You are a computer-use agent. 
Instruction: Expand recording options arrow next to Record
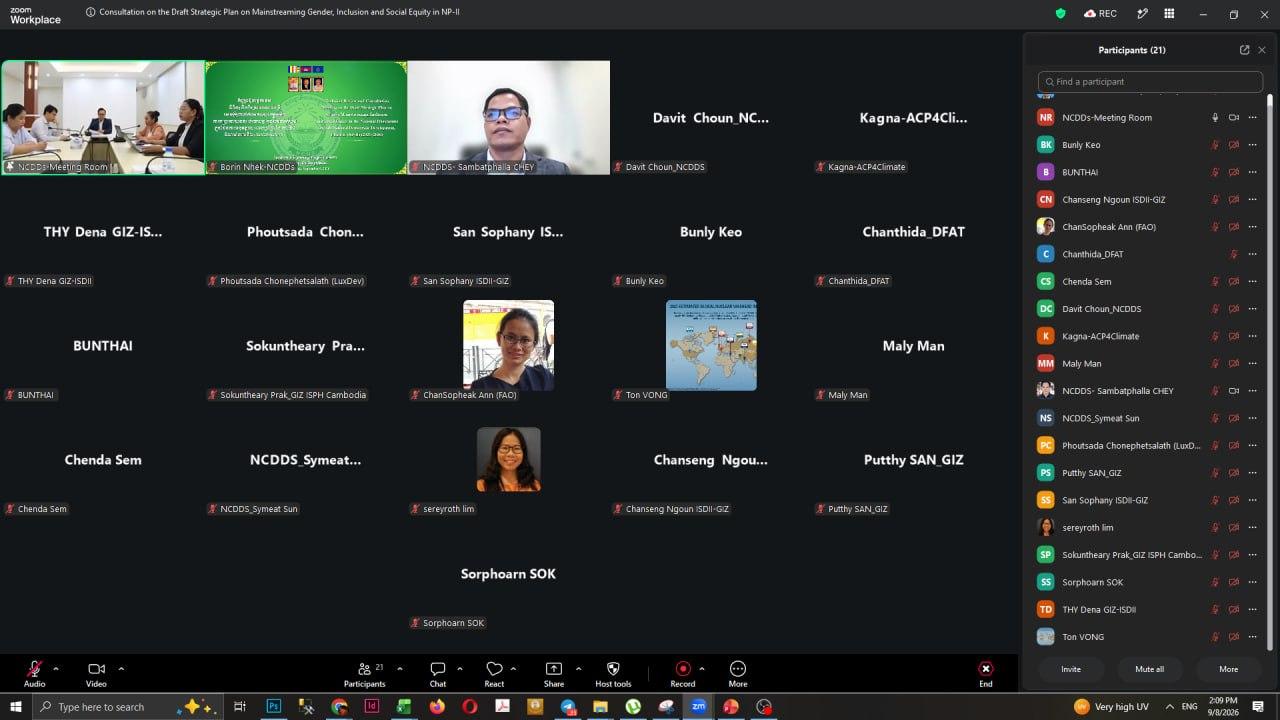[702, 668]
